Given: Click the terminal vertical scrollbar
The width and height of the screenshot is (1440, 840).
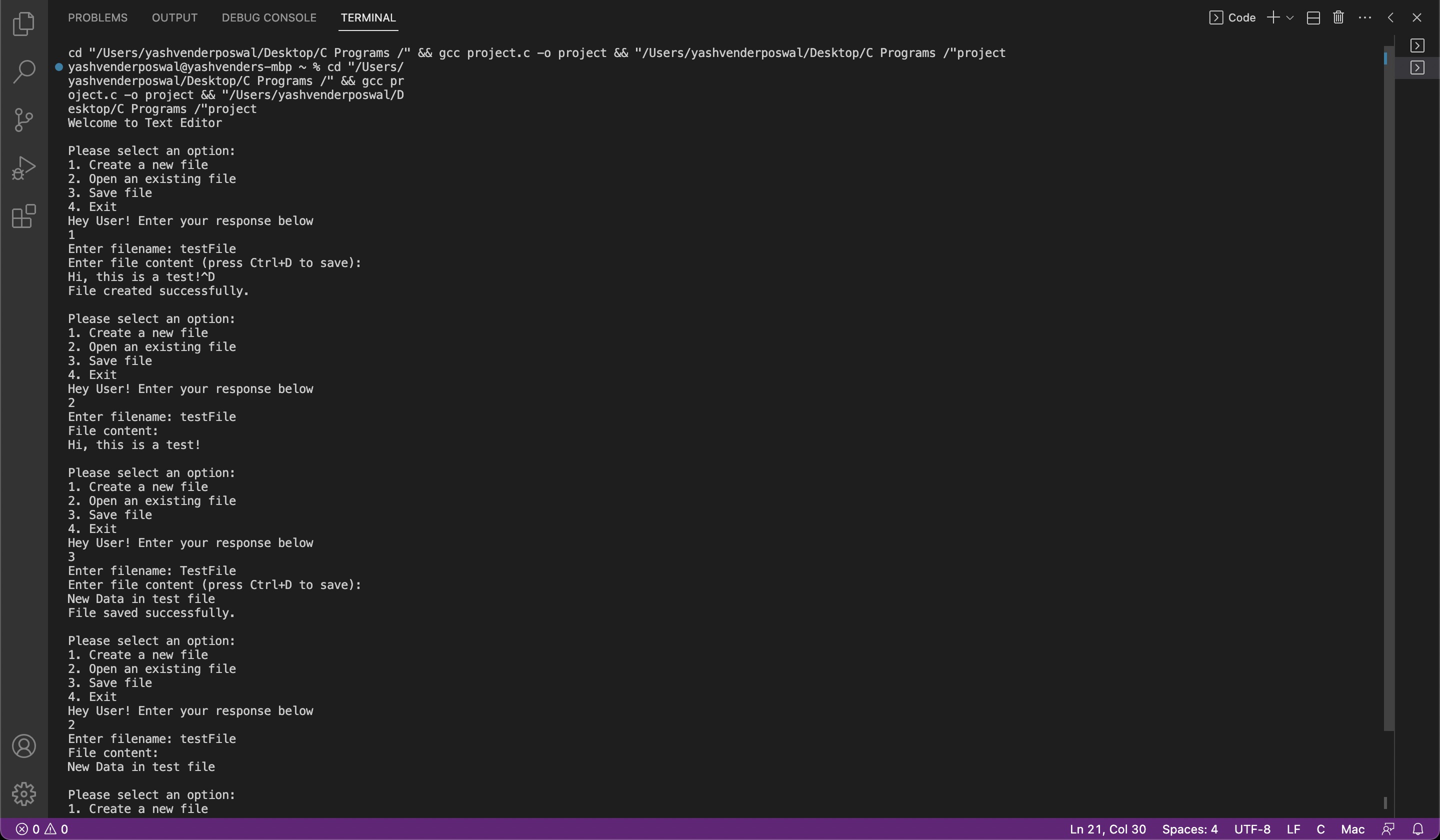Looking at the screenshot, I should pyautogui.click(x=1388, y=388).
